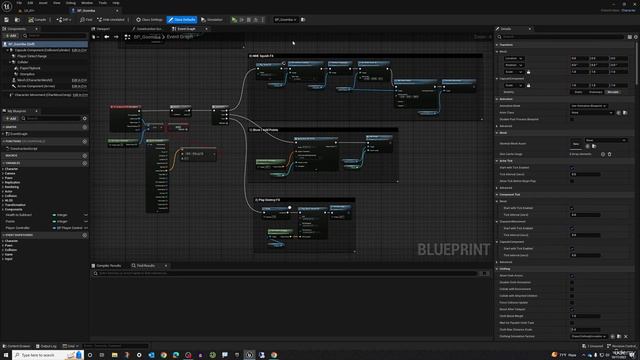Open the Output Log
This screenshot has height=360, width=640.
pyautogui.click(x=46, y=346)
